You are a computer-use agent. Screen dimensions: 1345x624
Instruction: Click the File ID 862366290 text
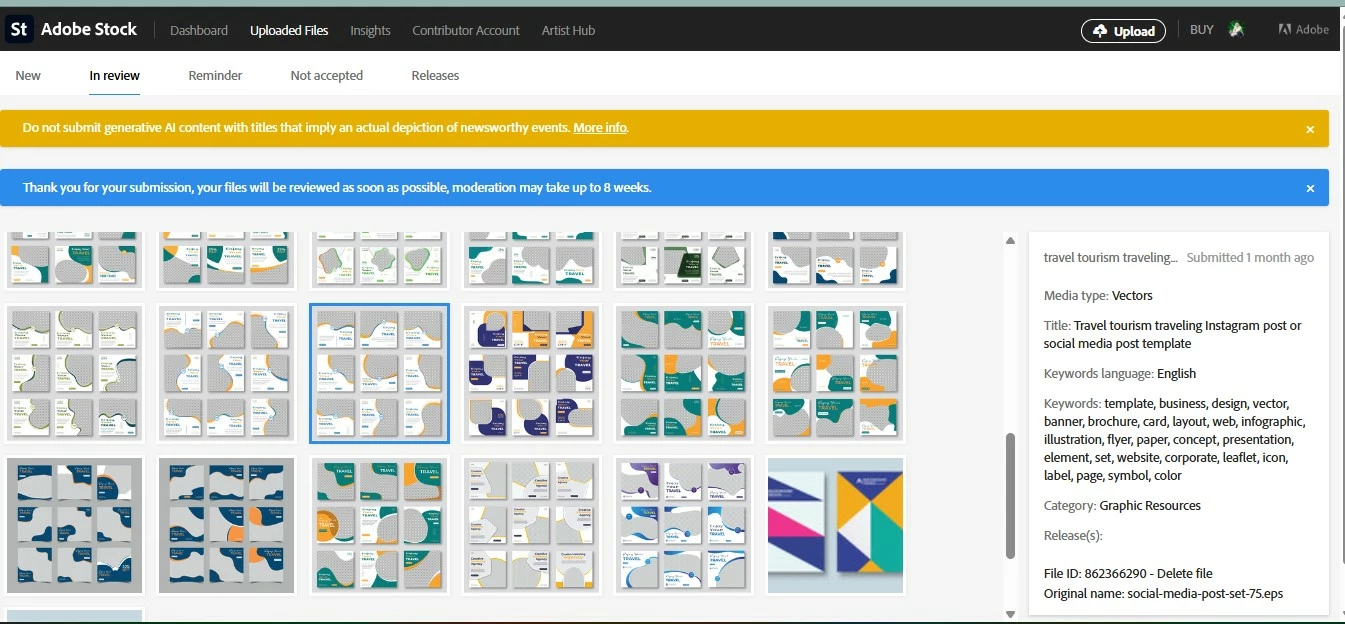click(x=1094, y=573)
